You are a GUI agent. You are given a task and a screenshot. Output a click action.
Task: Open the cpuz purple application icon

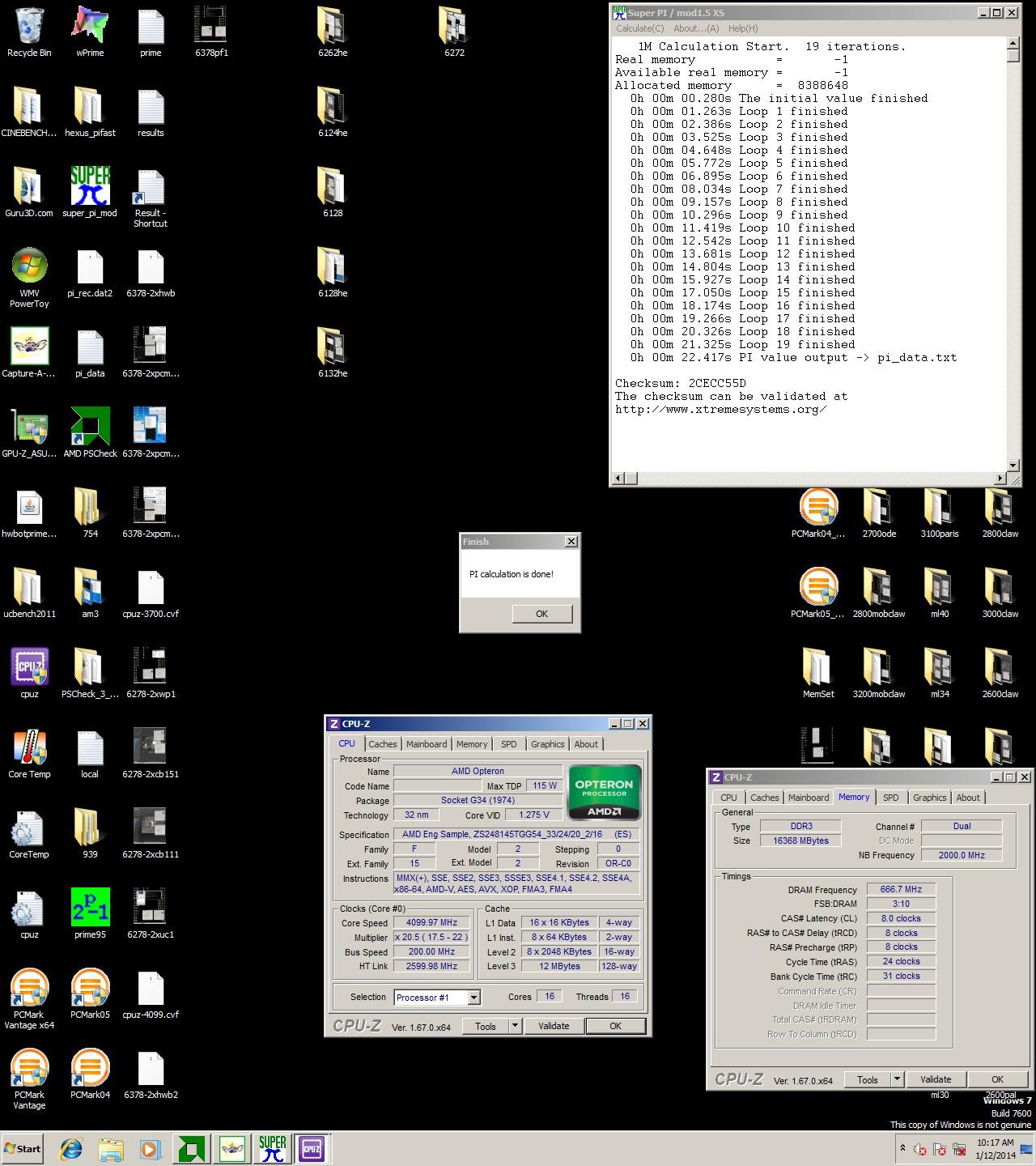(x=29, y=674)
